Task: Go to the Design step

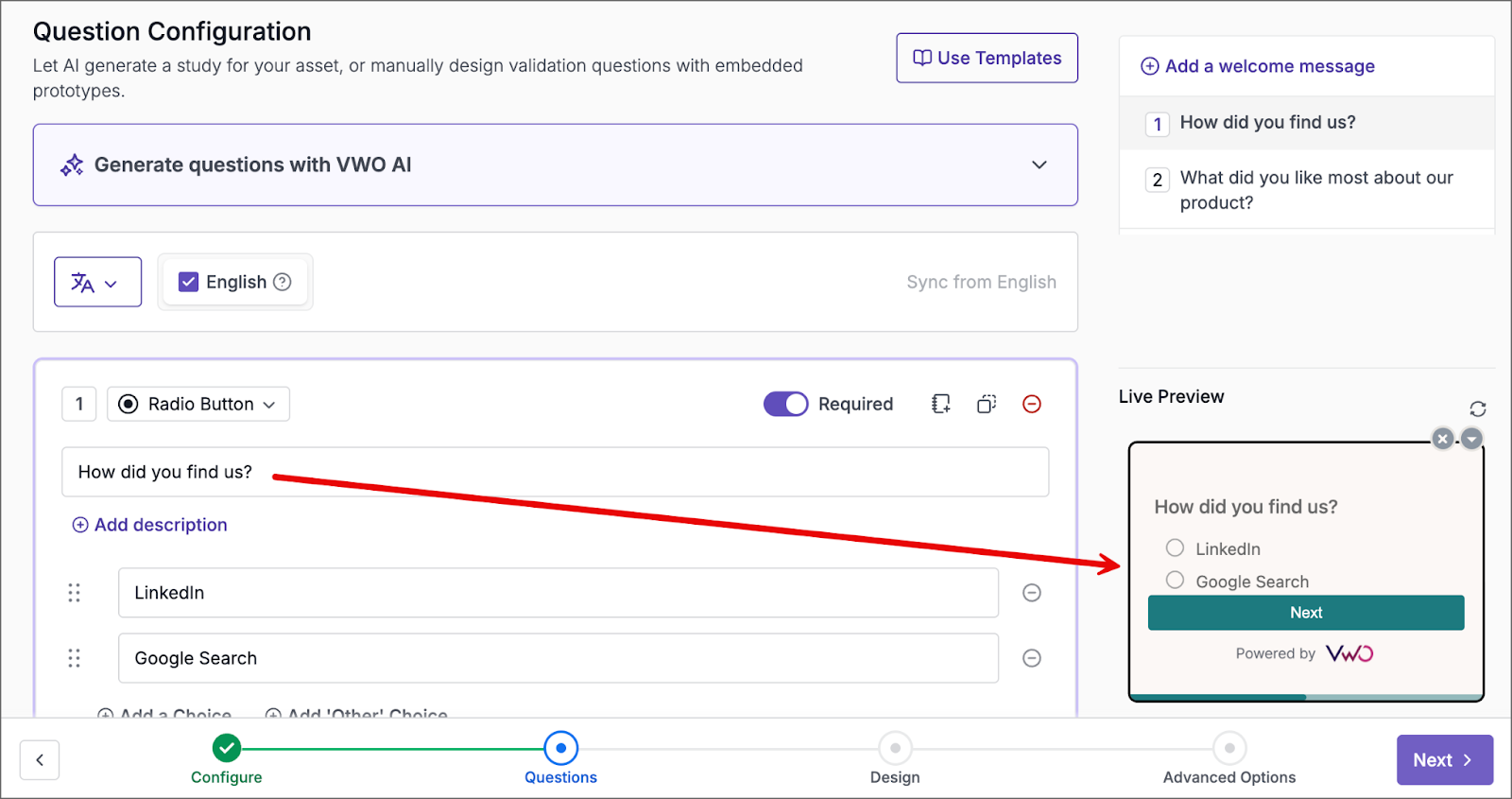Action: (x=895, y=749)
